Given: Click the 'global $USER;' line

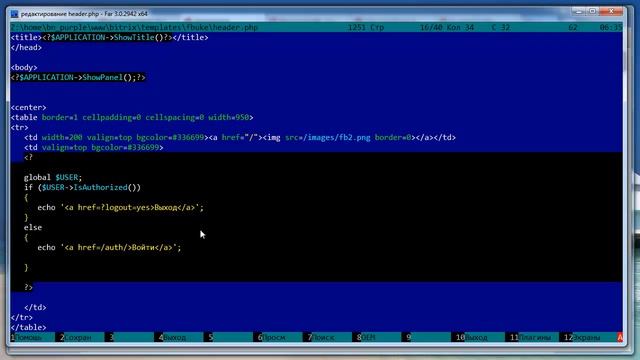Looking at the screenshot, I should [53, 178].
